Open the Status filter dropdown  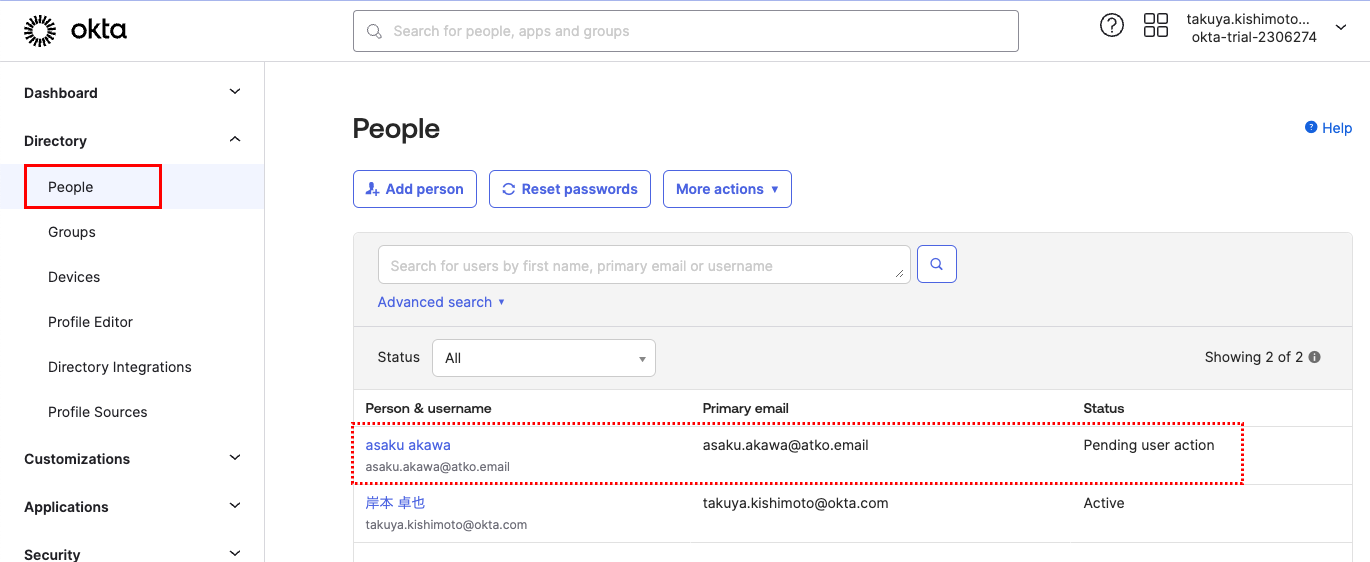(543, 358)
